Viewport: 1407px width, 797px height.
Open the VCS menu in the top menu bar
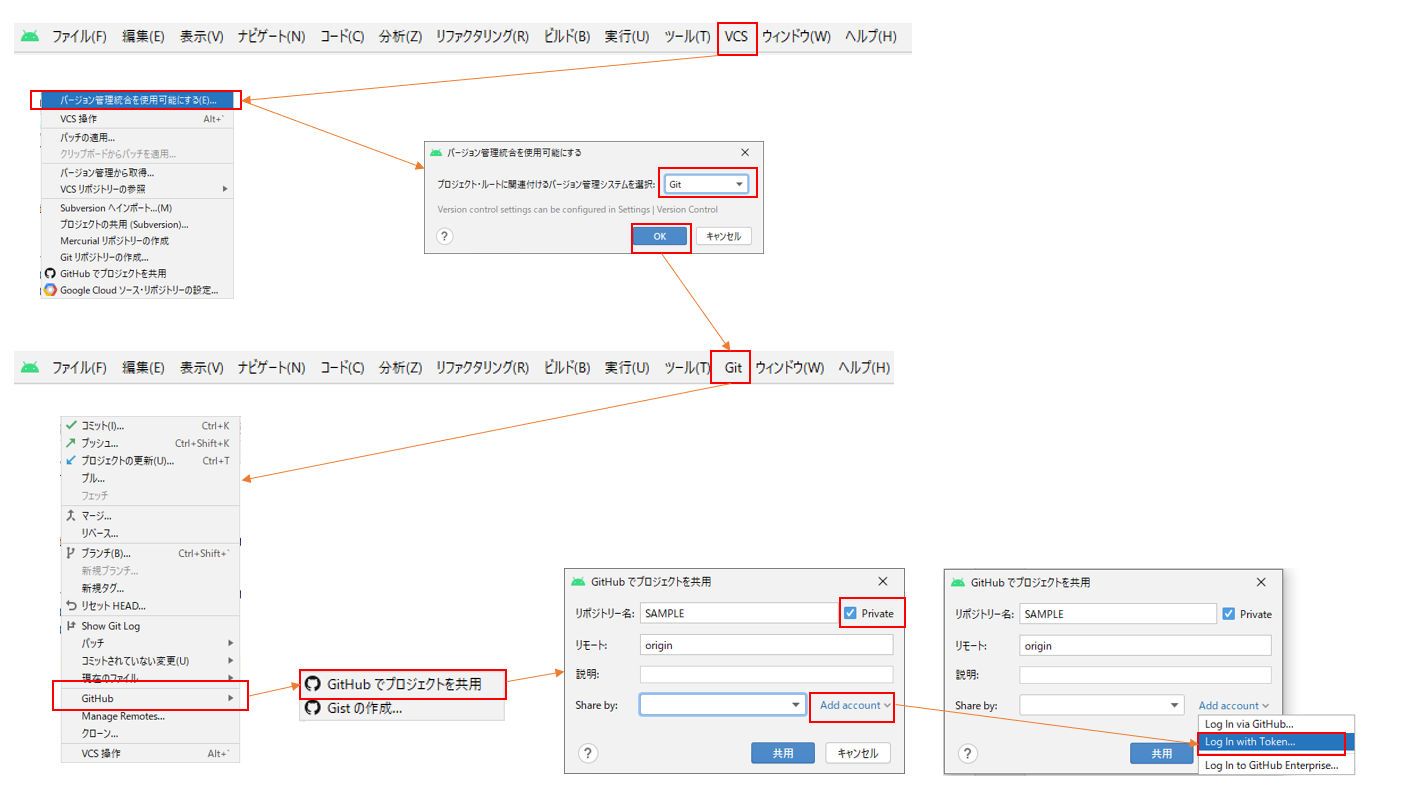tap(736, 35)
